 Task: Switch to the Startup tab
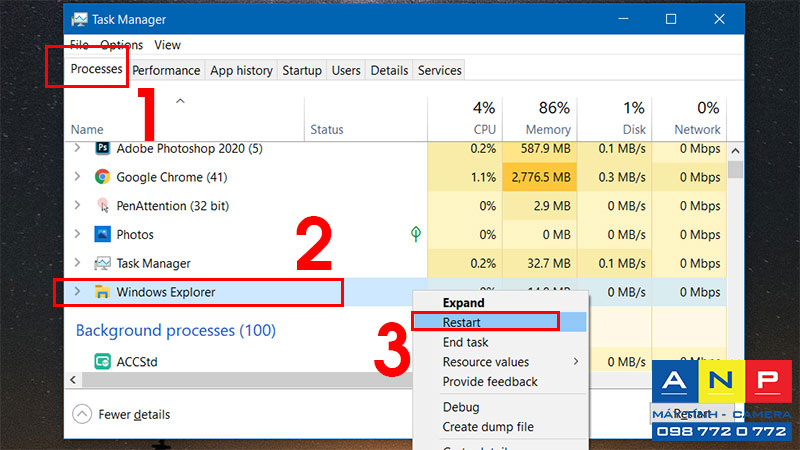302,70
